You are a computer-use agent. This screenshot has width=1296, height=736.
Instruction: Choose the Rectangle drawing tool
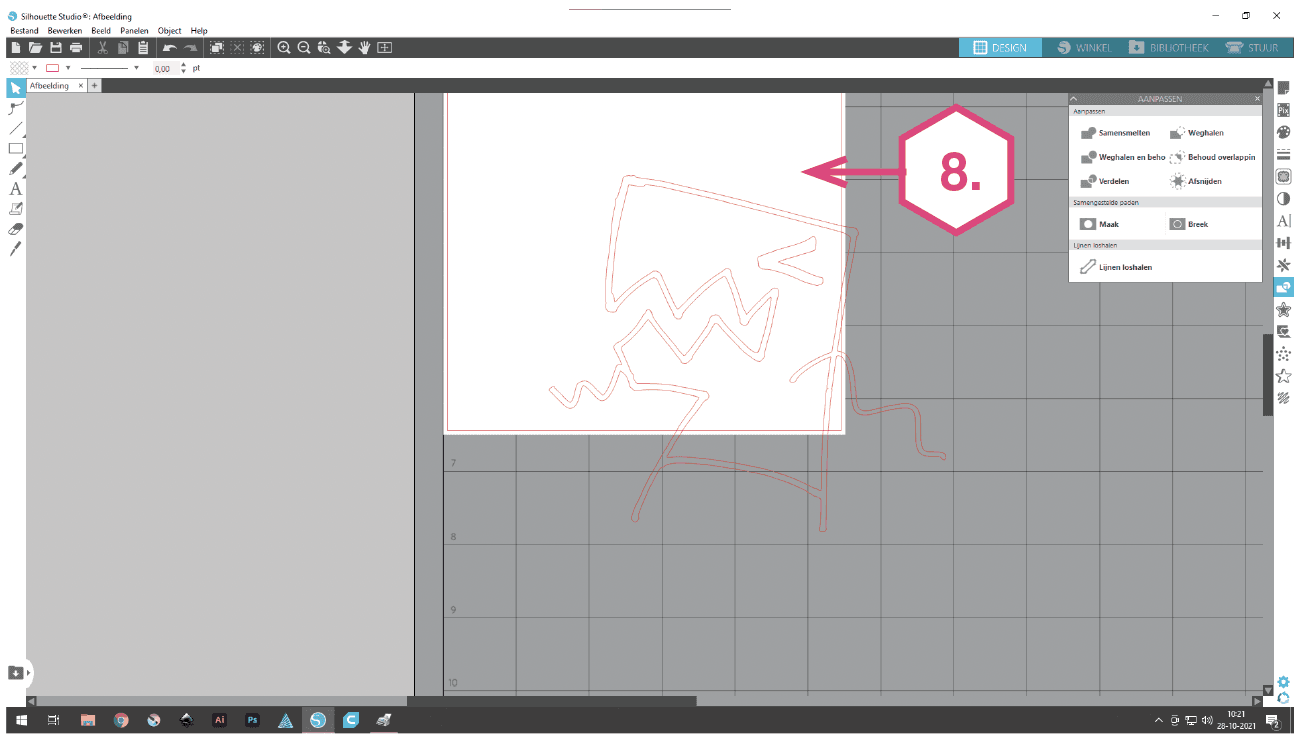pyautogui.click(x=16, y=149)
